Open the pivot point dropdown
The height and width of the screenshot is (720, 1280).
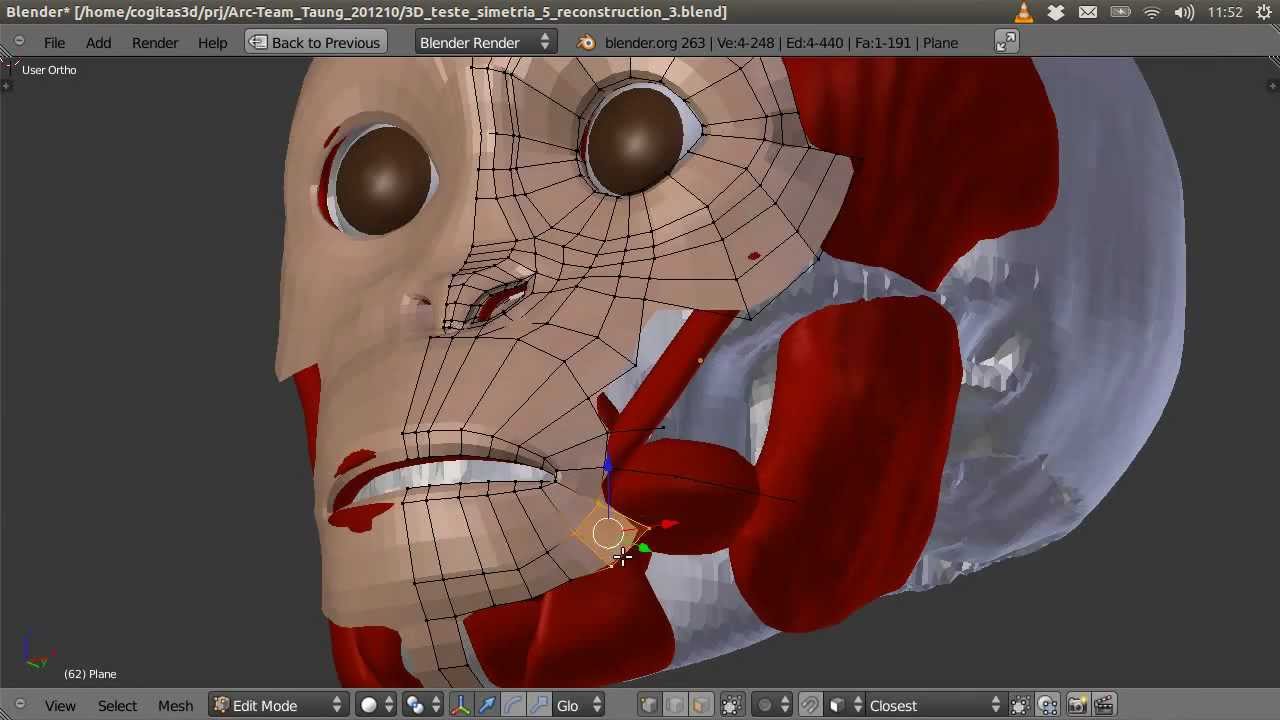point(424,705)
